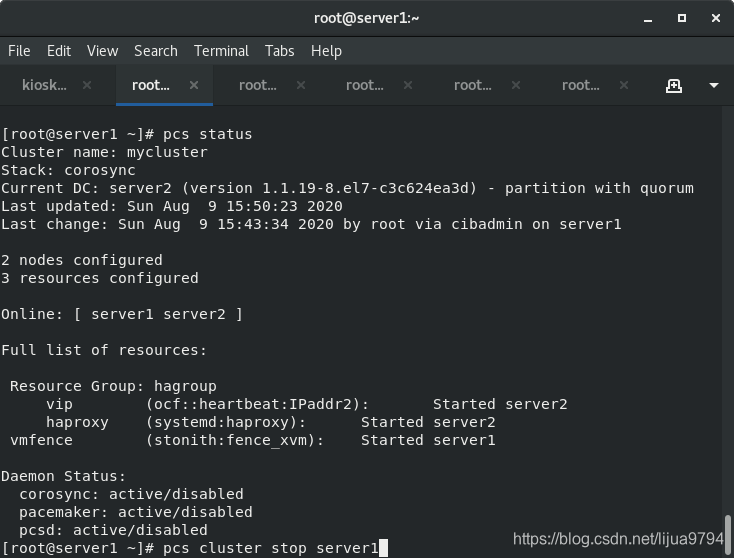Add a new terminal tab icon
734x558 pixels.
point(674,86)
